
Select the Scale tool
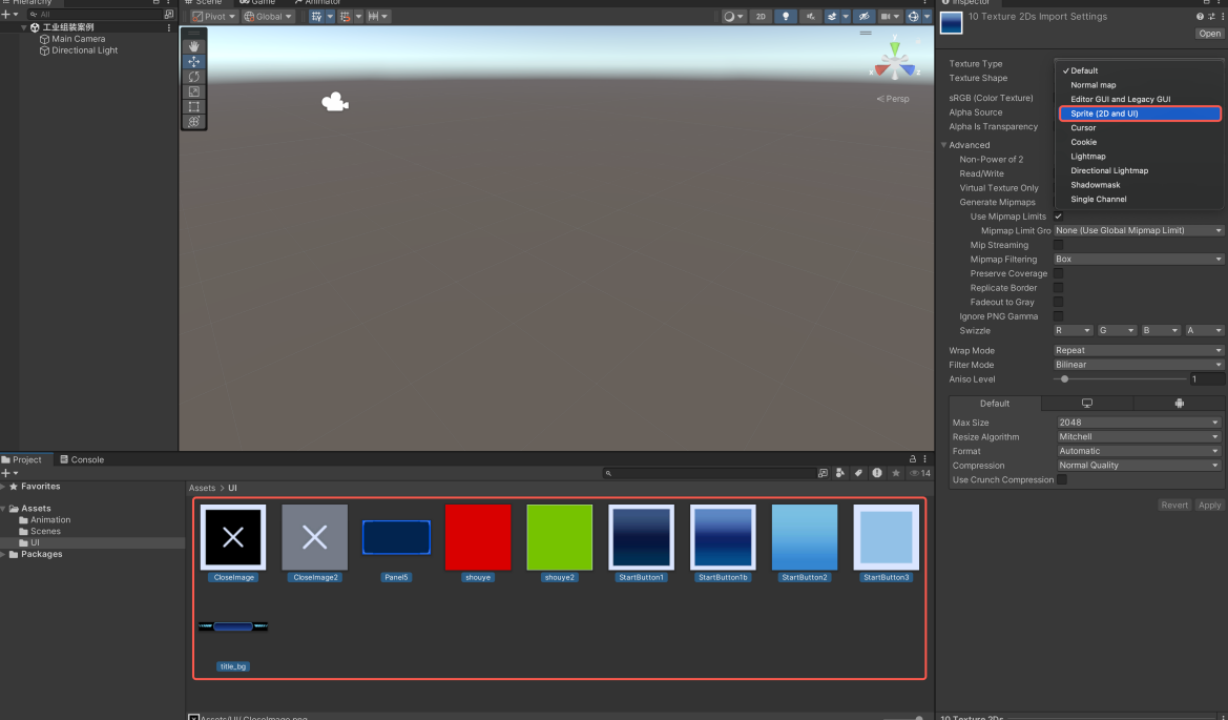coord(194,92)
